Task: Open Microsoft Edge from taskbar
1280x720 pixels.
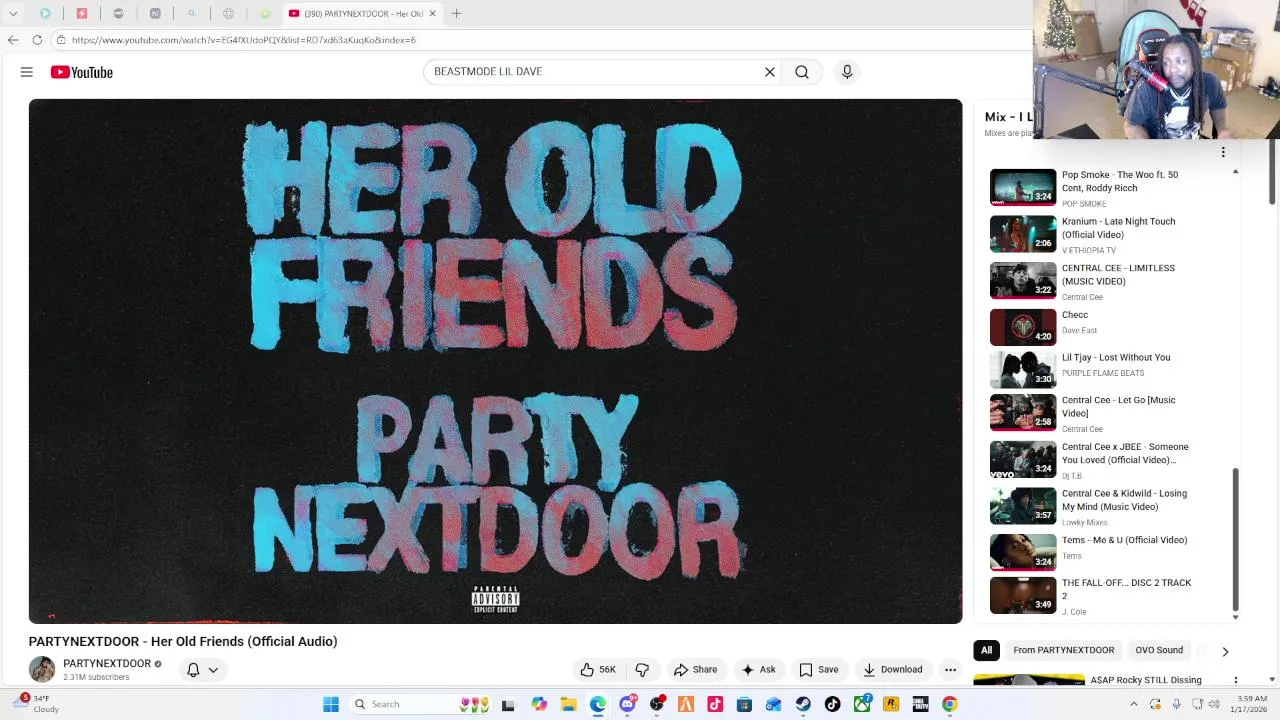Action: click(x=597, y=704)
